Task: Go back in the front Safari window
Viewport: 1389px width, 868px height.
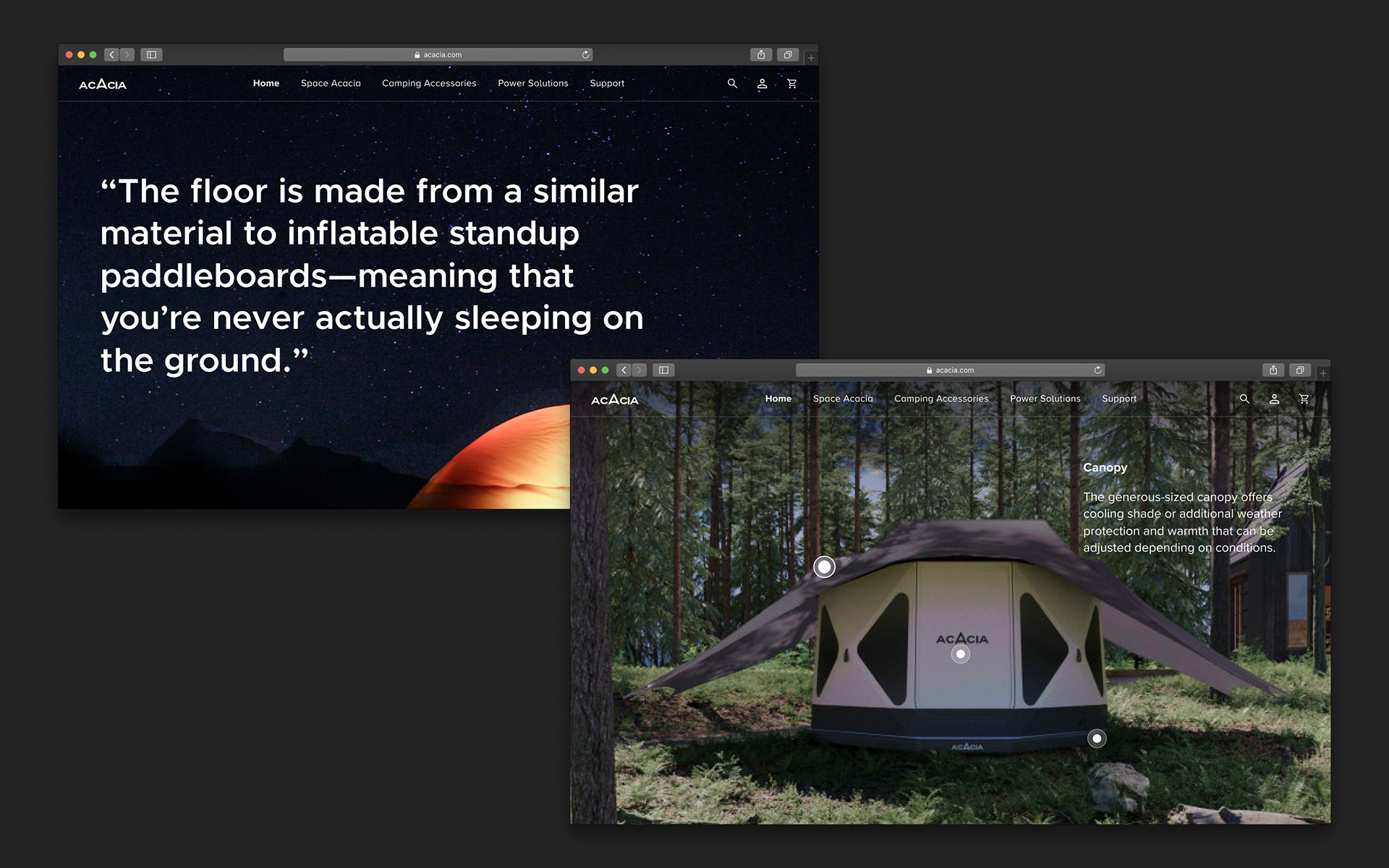Action: point(624,370)
